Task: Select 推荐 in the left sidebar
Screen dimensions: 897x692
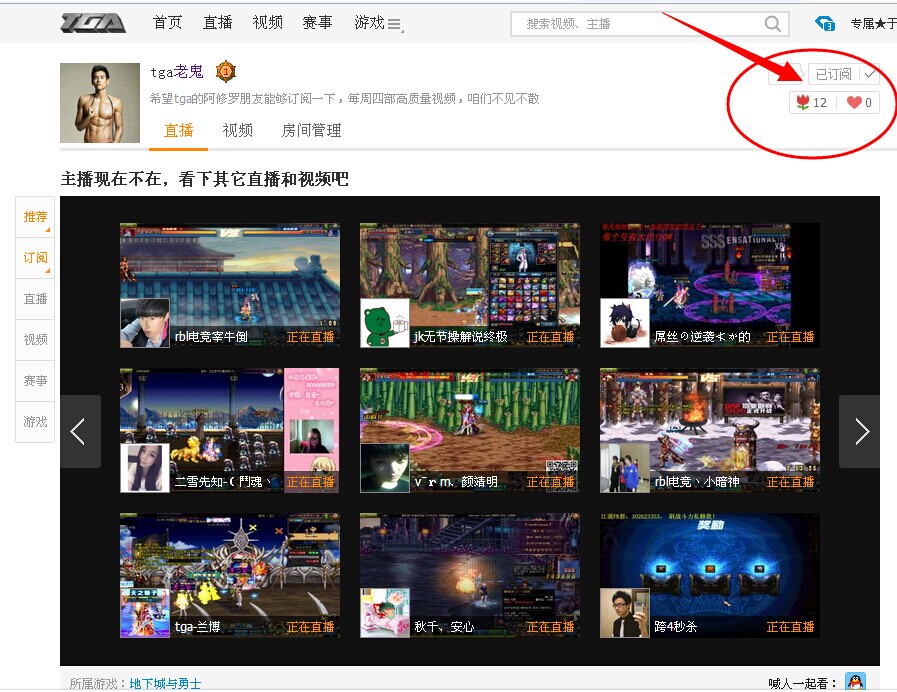Action: click(x=35, y=217)
